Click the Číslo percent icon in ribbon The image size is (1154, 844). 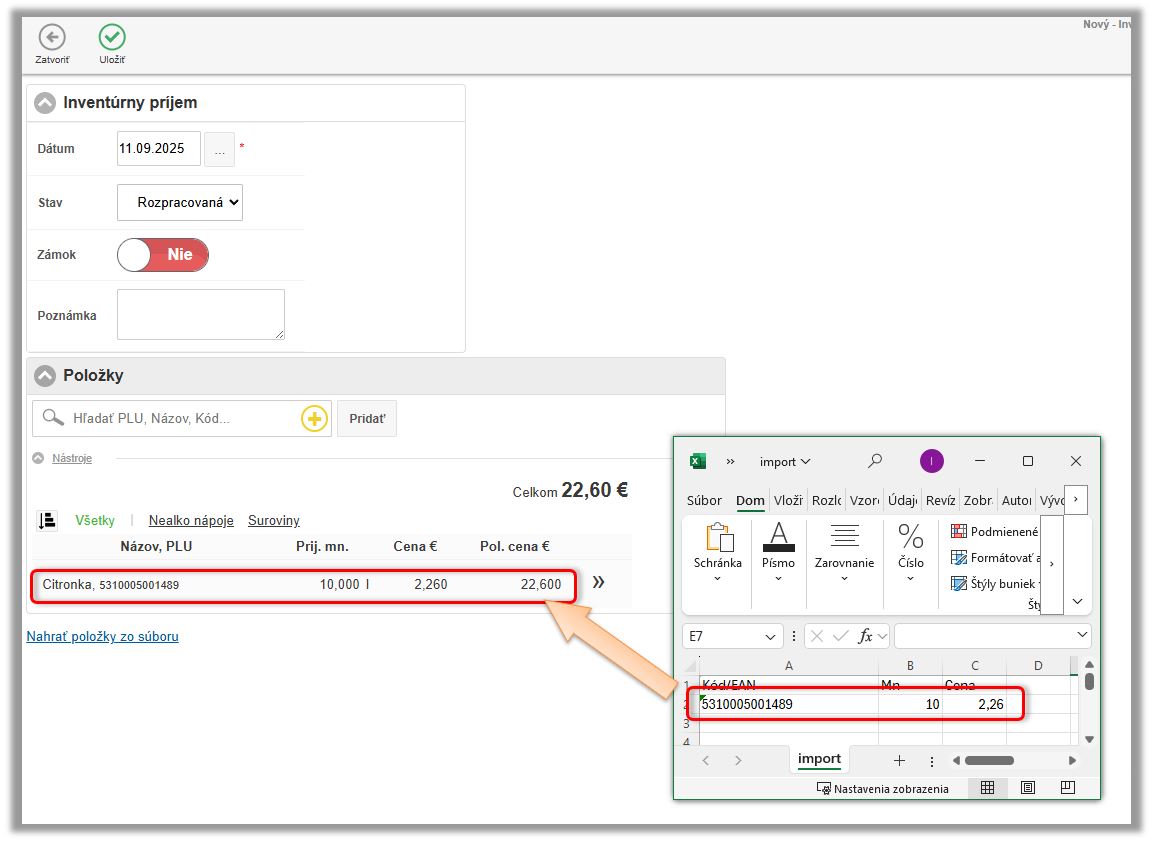pyautogui.click(x=910, y=537)
